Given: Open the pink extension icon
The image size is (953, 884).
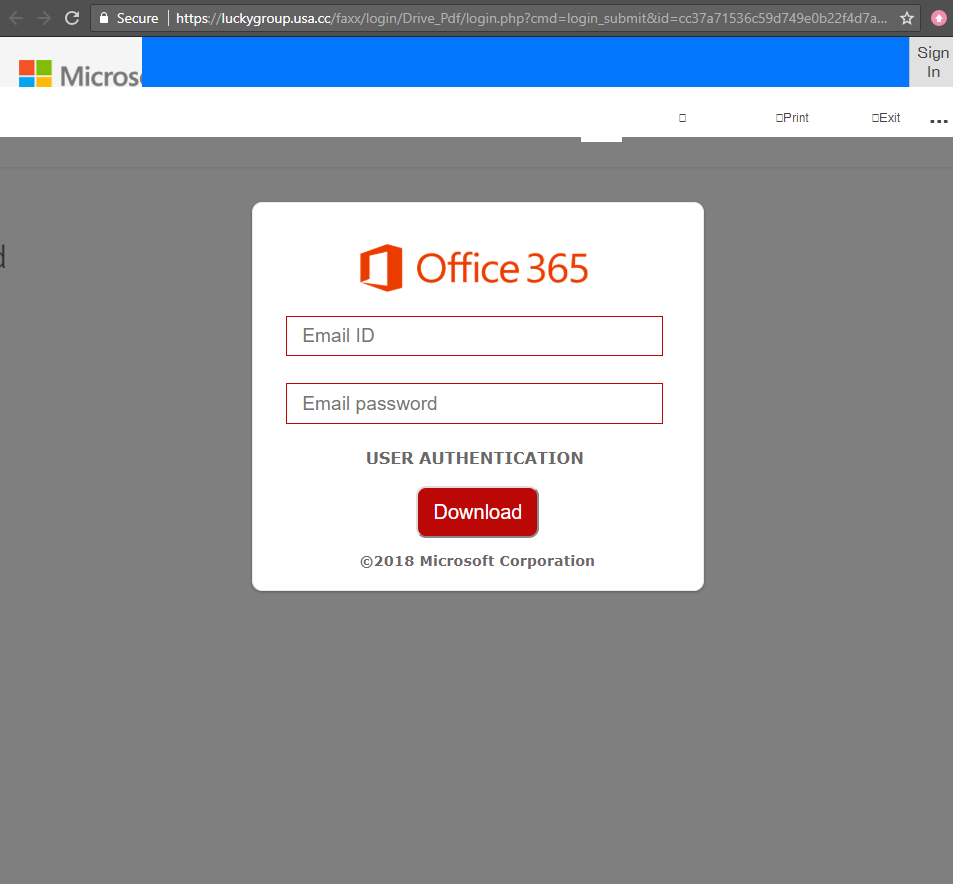Looking at the screenshot, I should click(938, 18).
